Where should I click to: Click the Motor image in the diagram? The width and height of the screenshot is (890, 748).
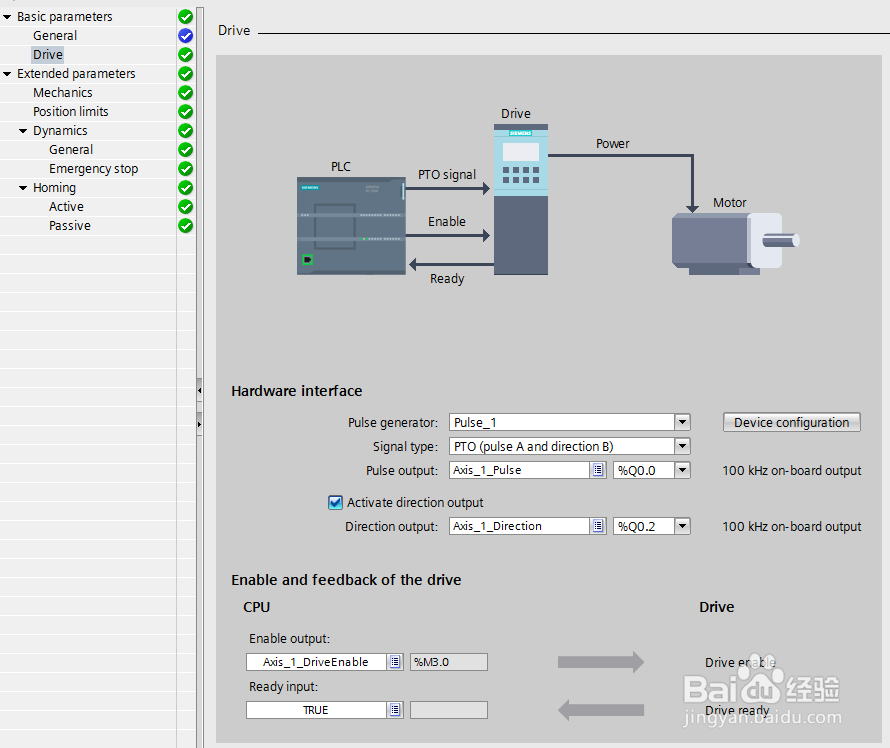tap(735, 244)
